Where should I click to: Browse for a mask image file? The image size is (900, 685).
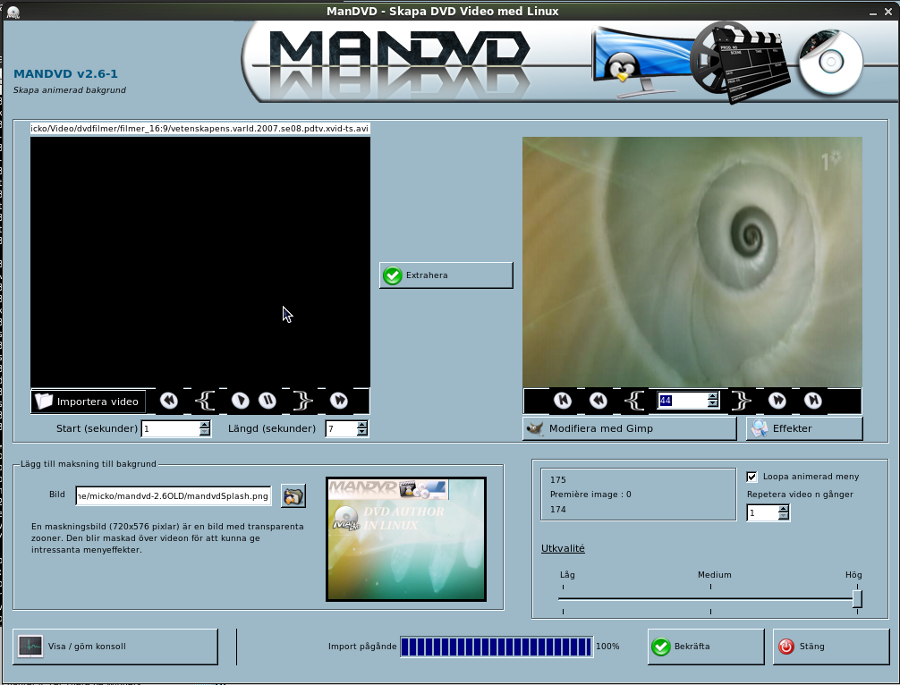[293, 496]
